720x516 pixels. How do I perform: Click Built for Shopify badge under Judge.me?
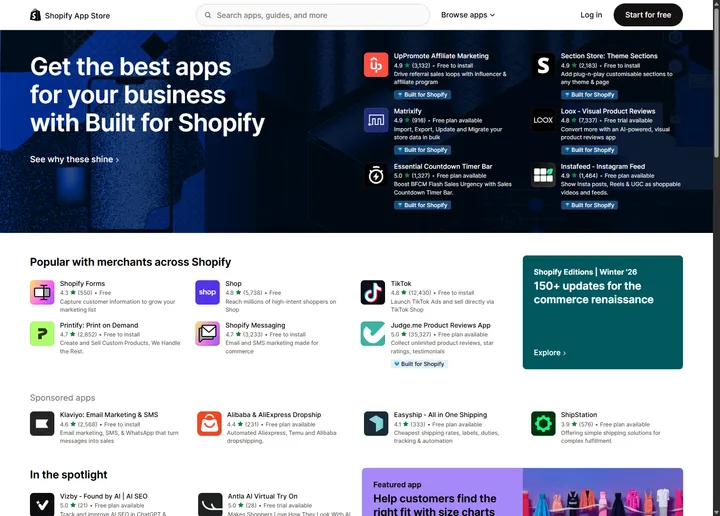(419, 364)
